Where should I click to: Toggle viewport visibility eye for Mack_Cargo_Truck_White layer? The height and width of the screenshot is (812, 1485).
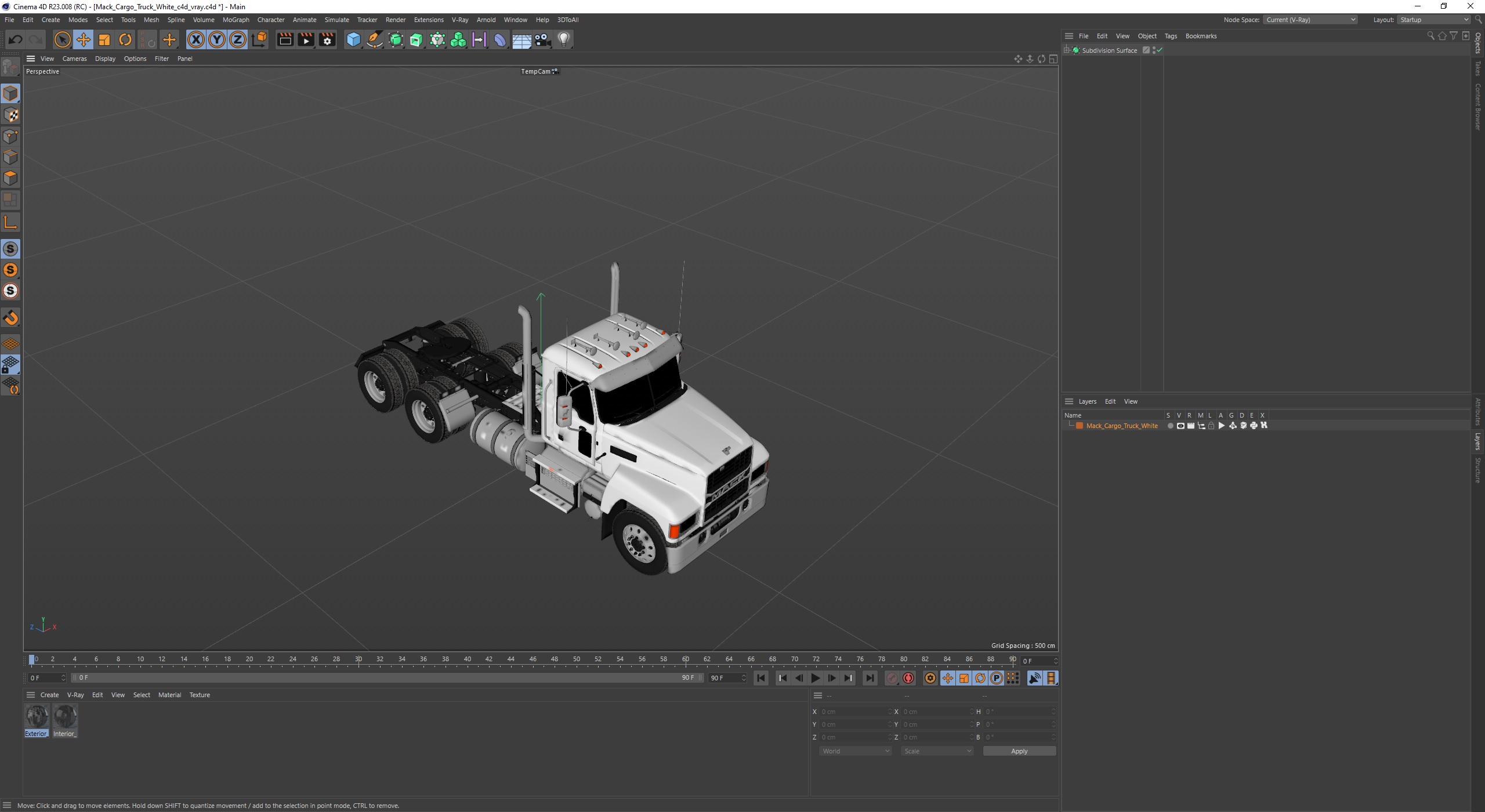click(1180, 426)
